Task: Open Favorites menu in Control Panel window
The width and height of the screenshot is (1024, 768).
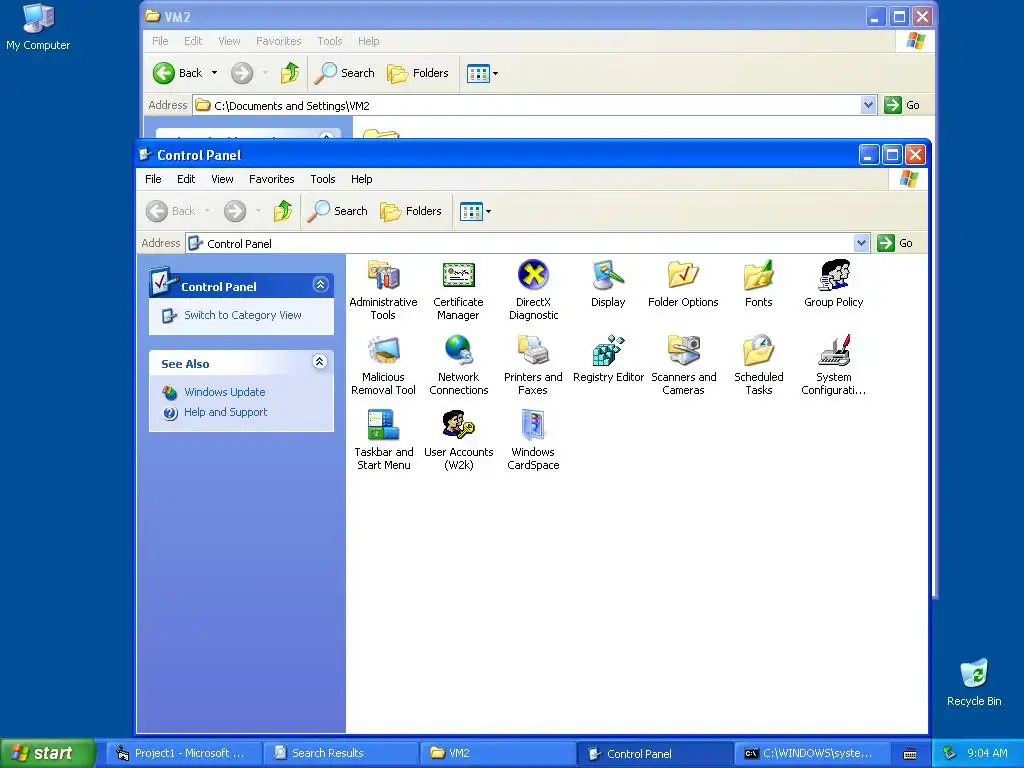Action: 272,179
